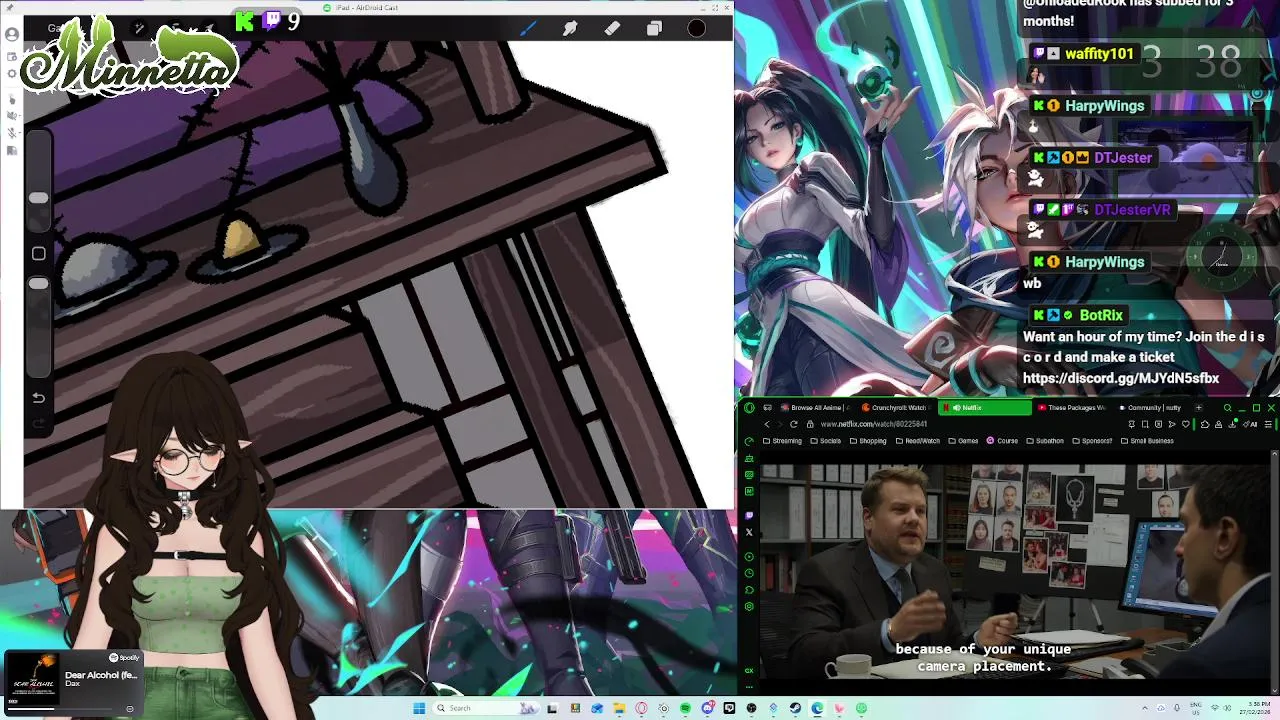Open the Procreate layers panel
Image resolution: width=1280 pixels, height=720 pixels.
(654, 28)
